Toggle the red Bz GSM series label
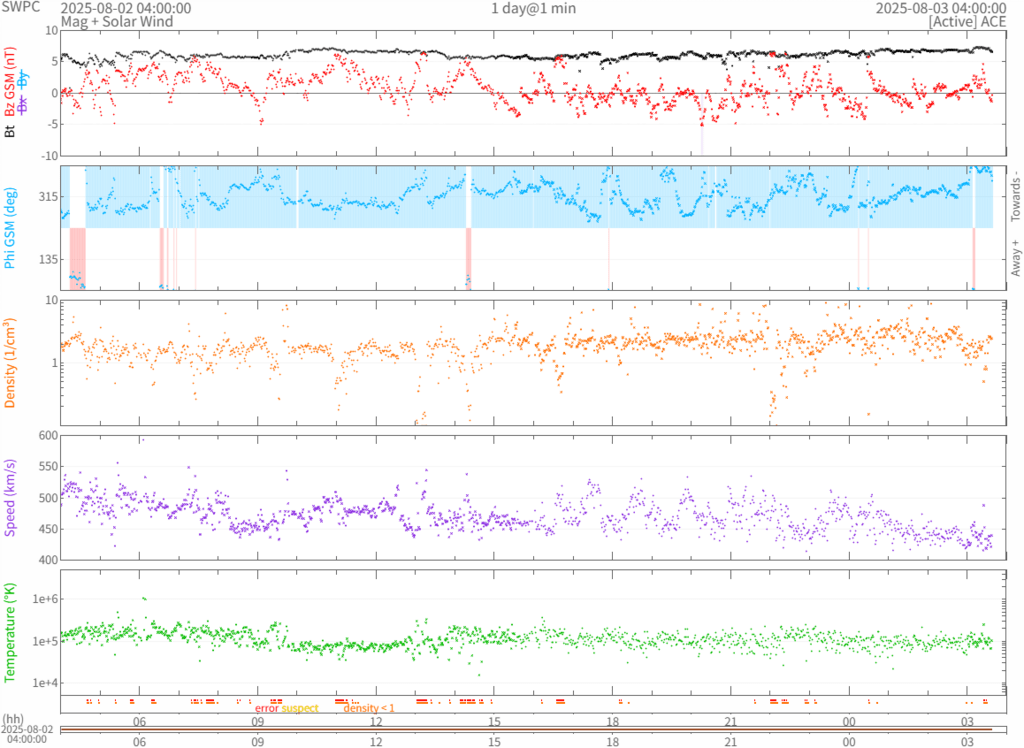Viewport: 1024px width, 748px height. coord(10,84)
